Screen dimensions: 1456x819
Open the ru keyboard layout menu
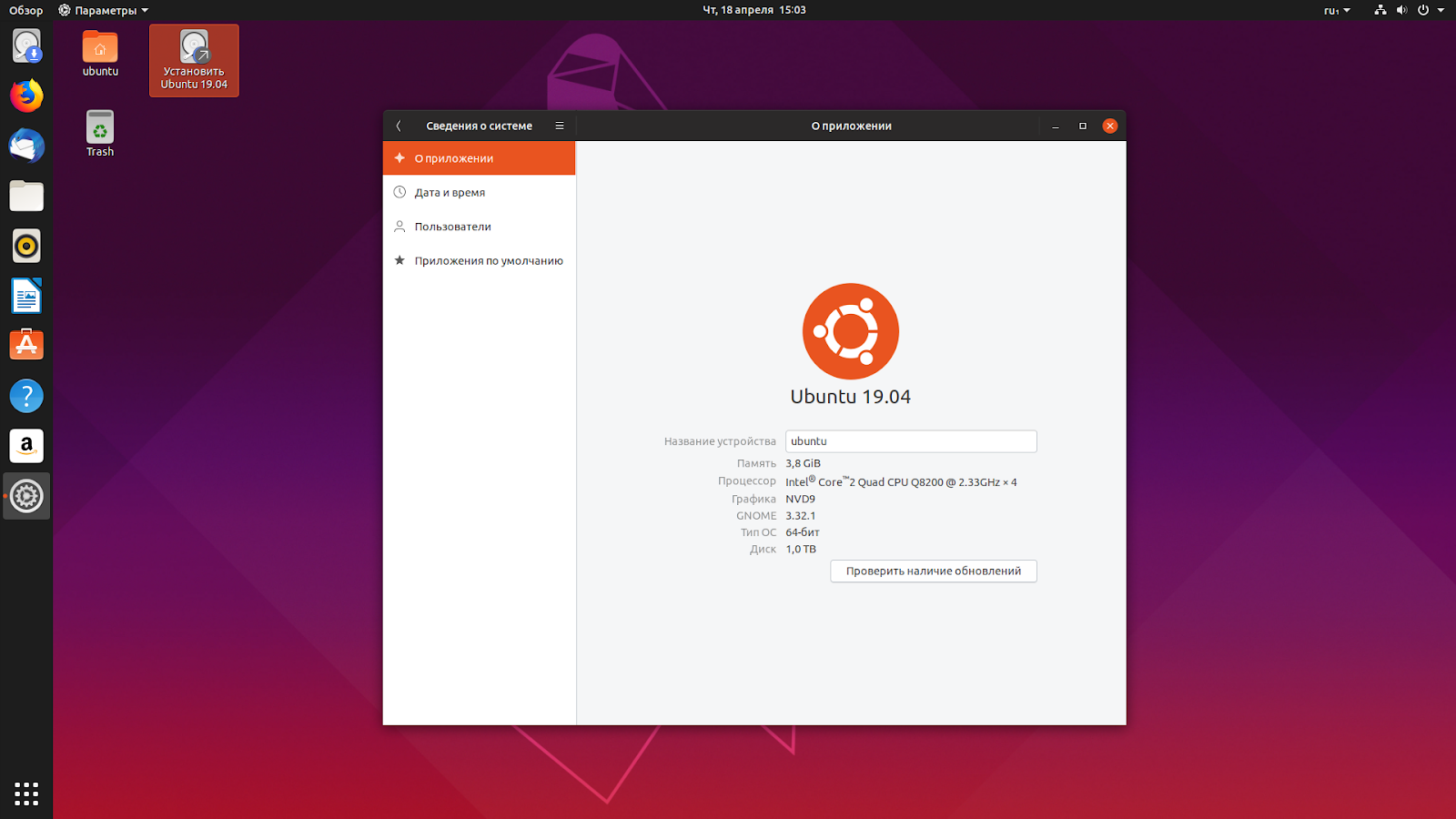(1335, 10)
